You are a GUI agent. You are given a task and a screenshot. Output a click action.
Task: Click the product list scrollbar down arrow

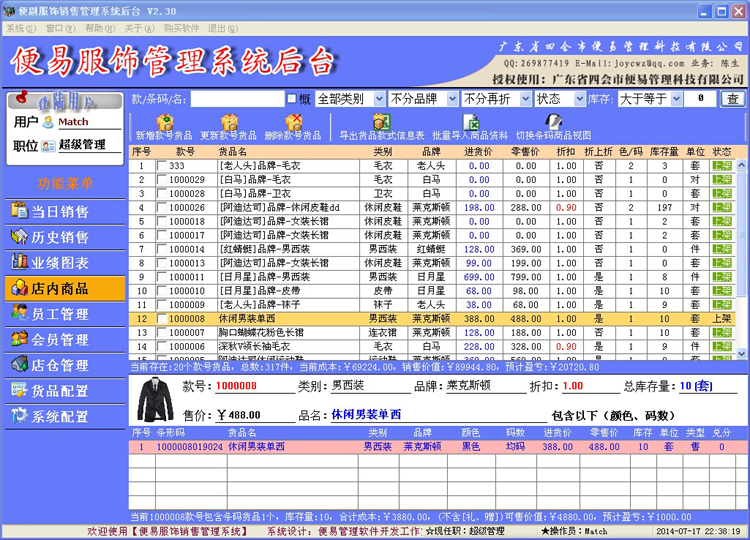pyautogui.click(x=741, y=353)
